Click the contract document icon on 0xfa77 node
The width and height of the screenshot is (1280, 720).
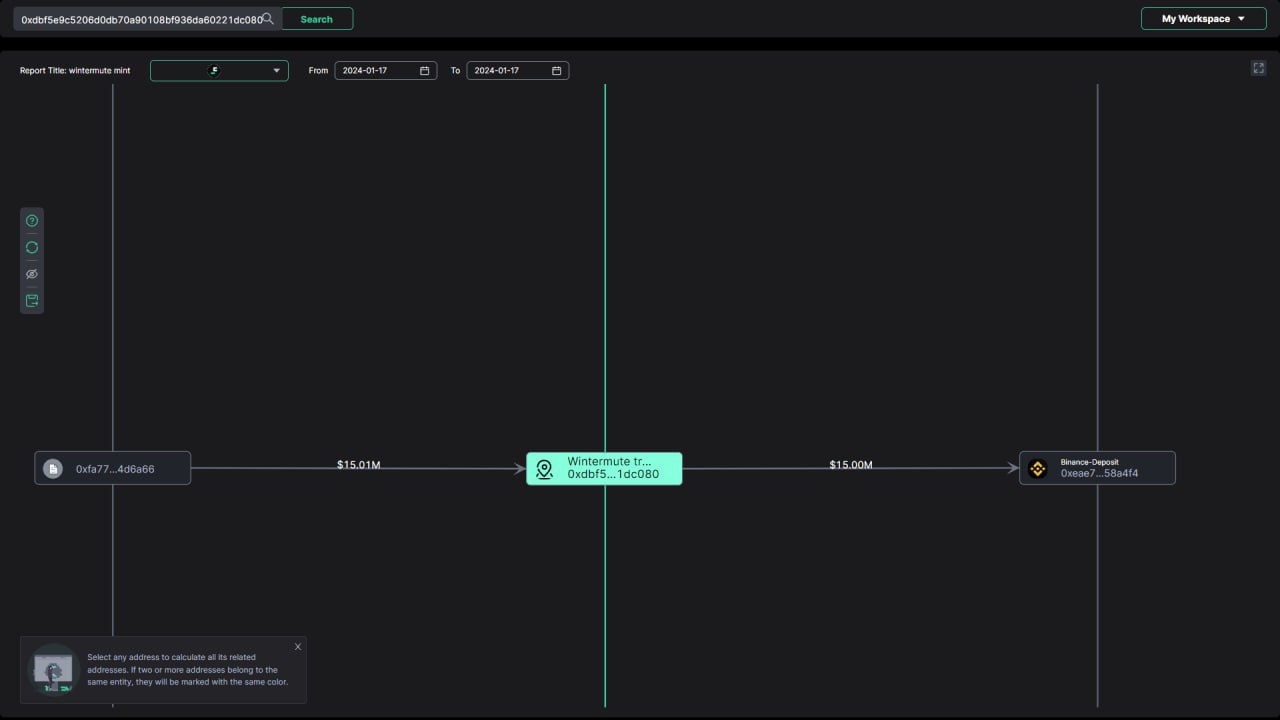pos(53,468)
